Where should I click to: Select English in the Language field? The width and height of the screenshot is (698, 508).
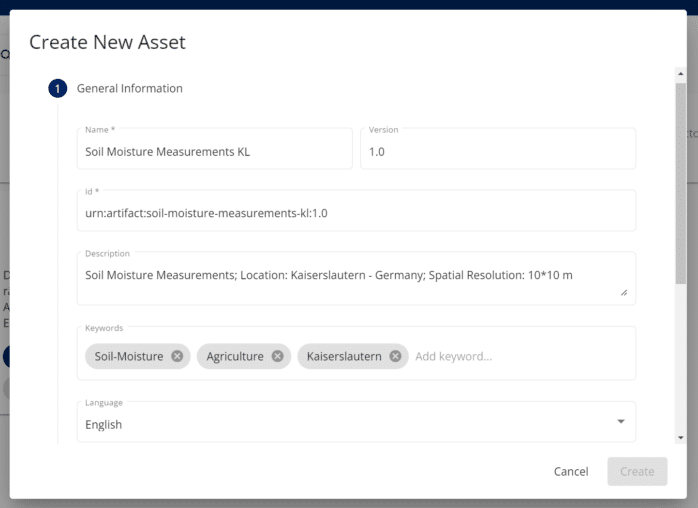pyautogui.click(x=103, y=425)
